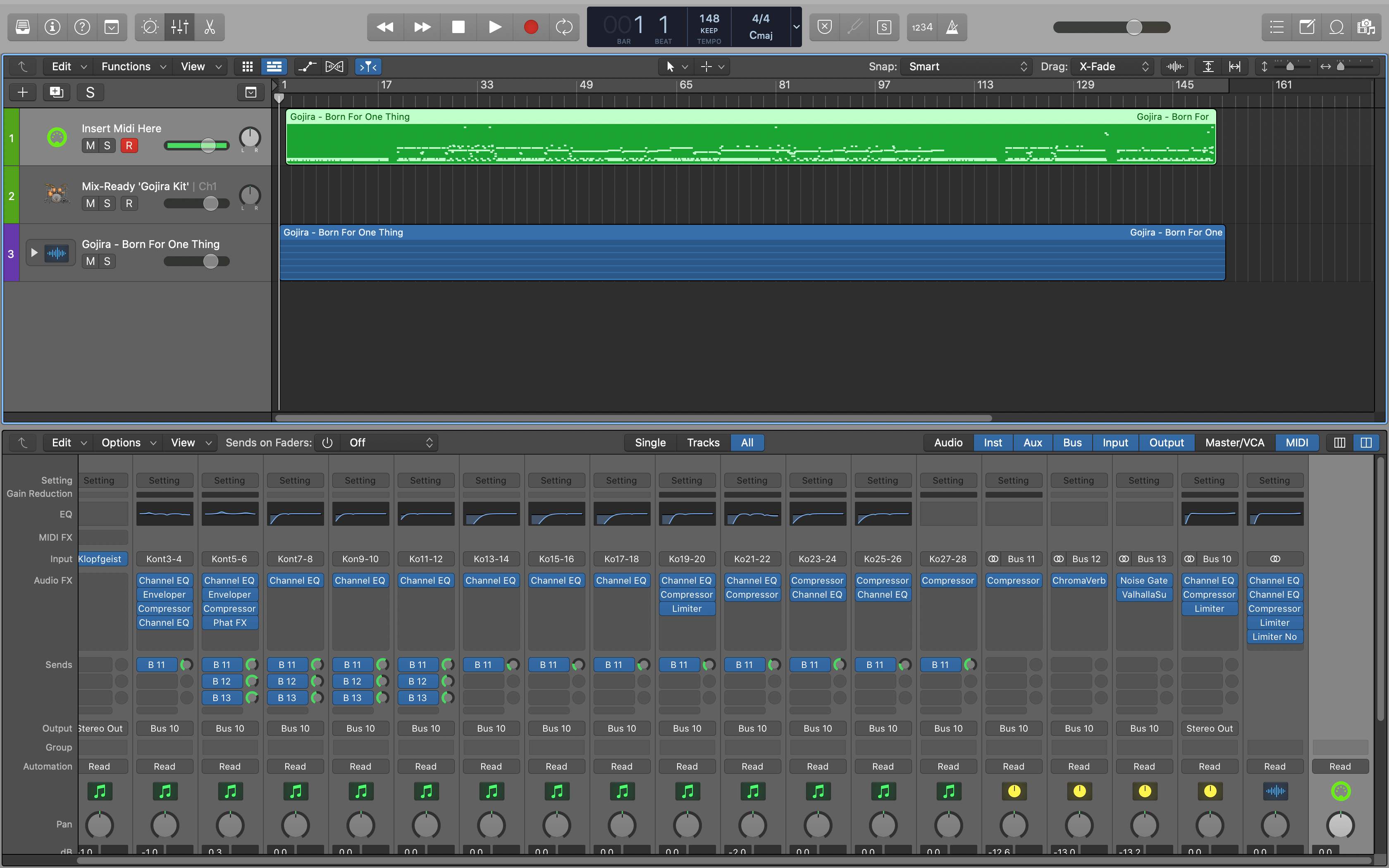Open the List Editors icon
This screenshot has height=868, width=1389.
click(x=1277, y=27)
